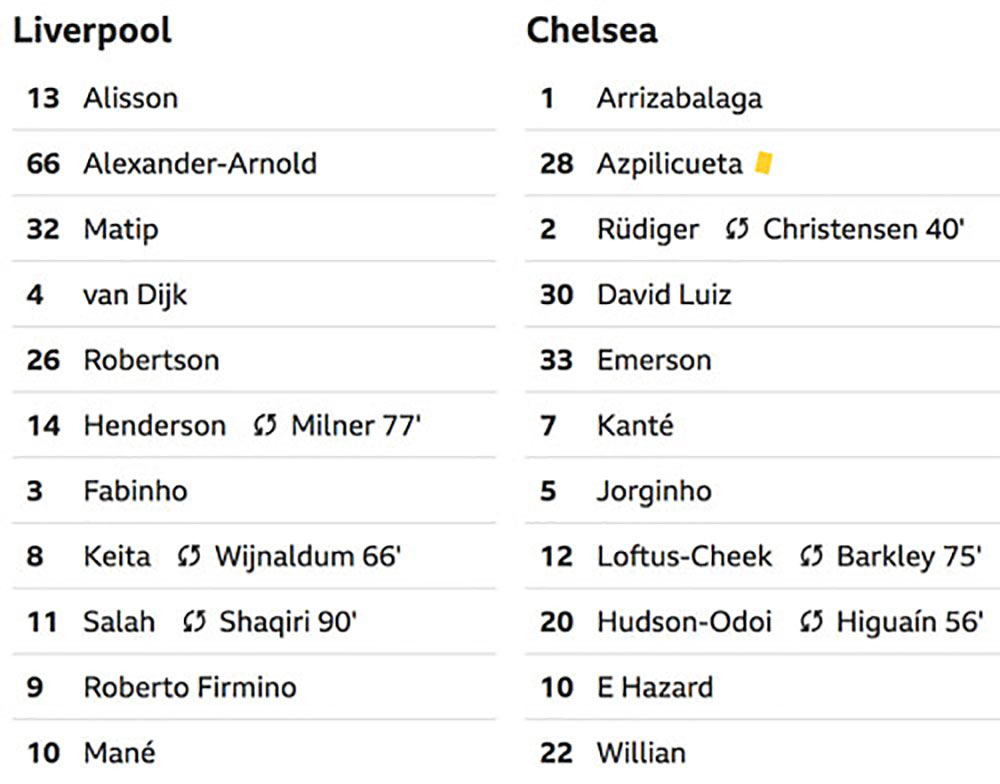Select Roberto Firmino row
The width and height of the screenshot is (1000, 784).
(254, 688)
